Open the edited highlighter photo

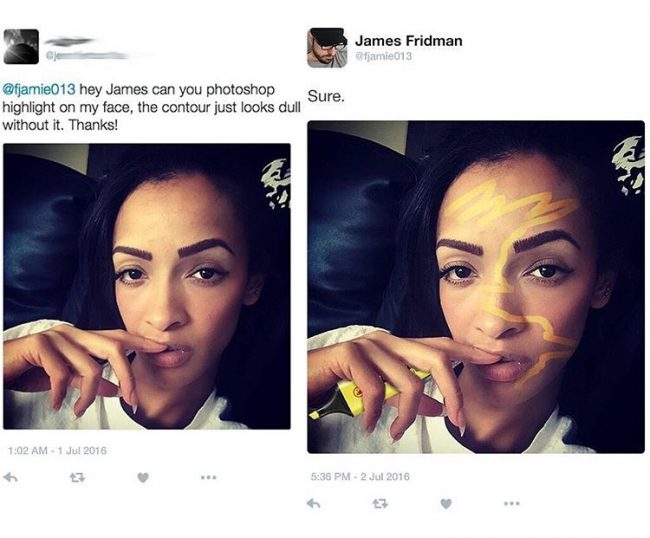click(476, 287)
